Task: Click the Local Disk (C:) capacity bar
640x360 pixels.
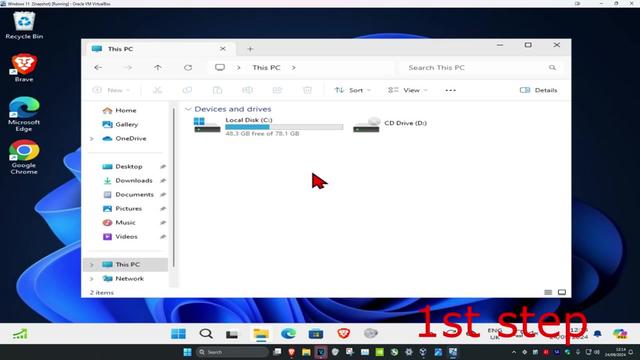Action: pos(284,127)
